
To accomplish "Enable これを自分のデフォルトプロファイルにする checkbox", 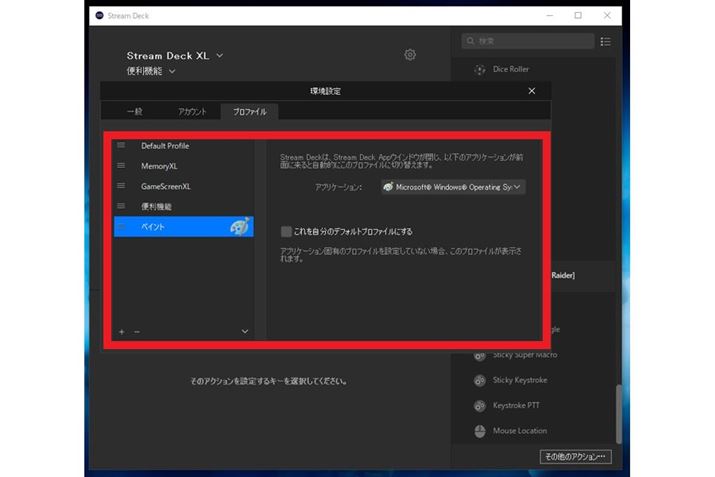I will (x=286, y=231).
